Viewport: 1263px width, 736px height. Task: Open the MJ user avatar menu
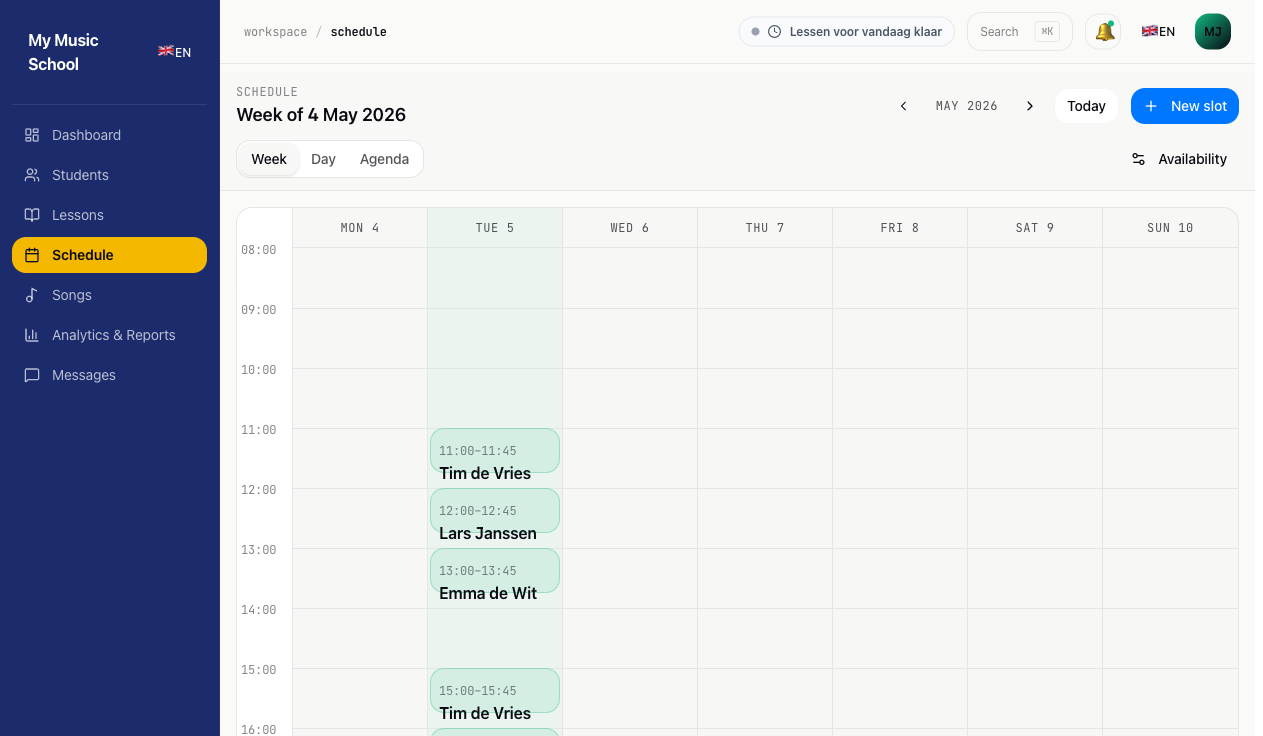click(1213, 32)
